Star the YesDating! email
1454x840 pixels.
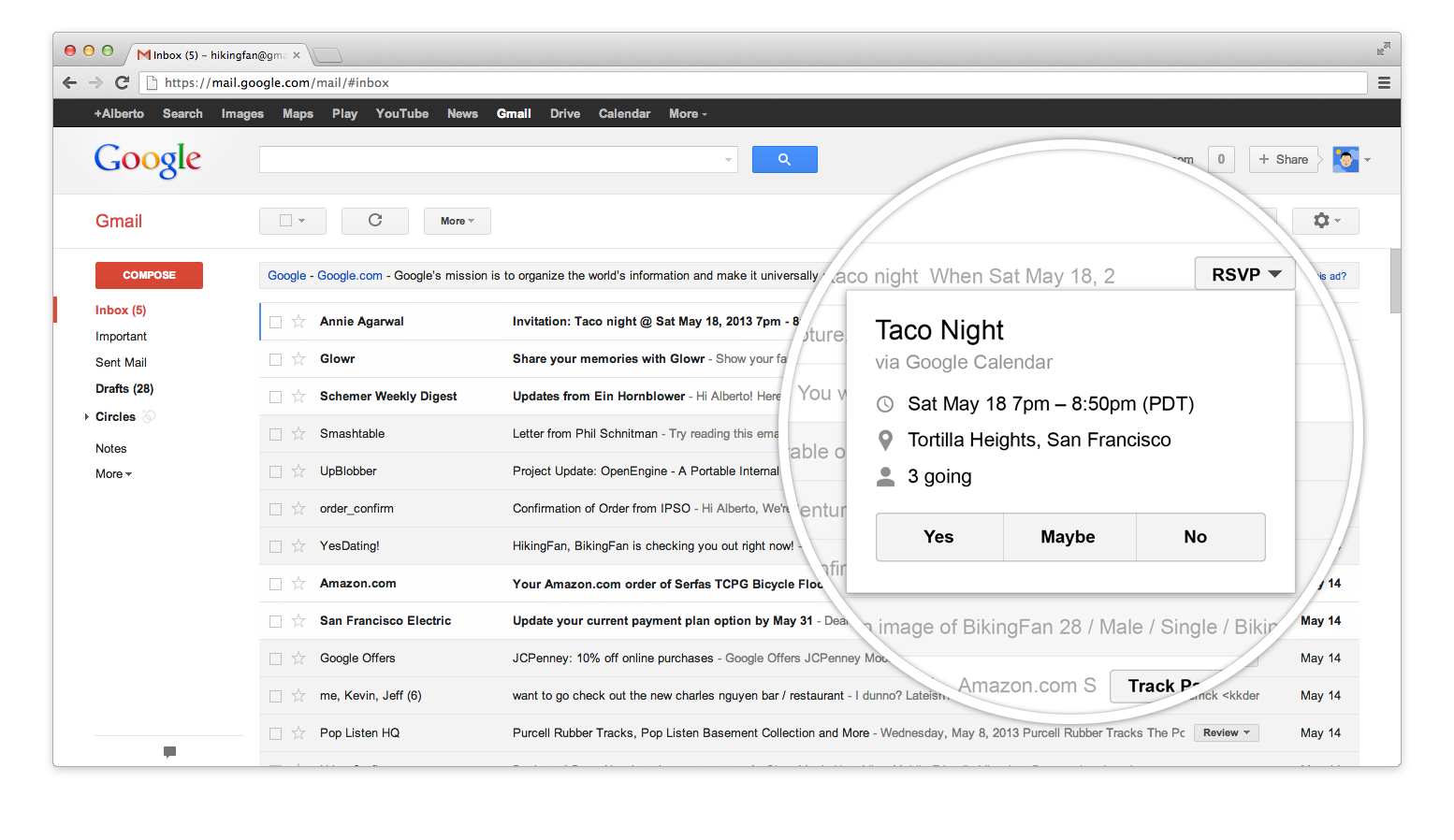(298, 546)
